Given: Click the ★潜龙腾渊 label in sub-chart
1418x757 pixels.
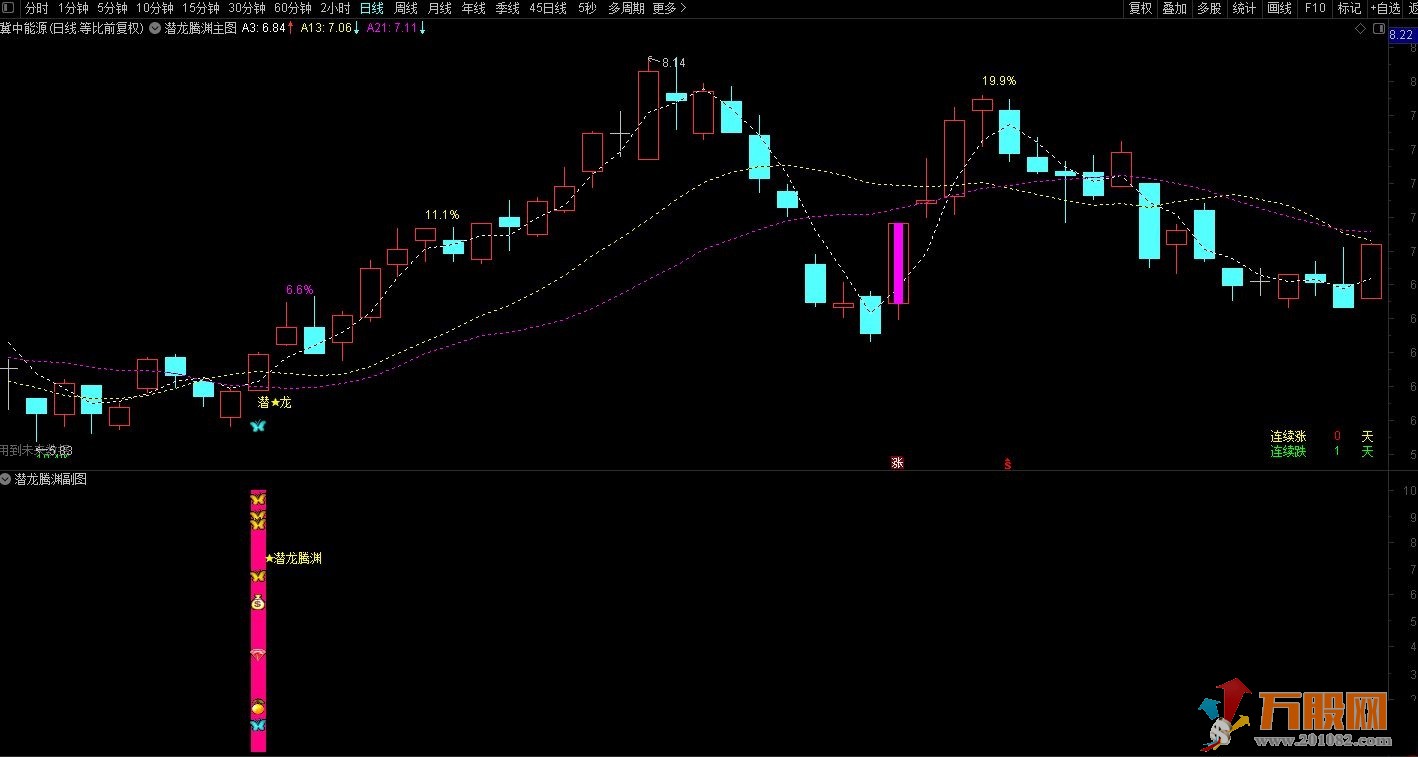Looking at the screenshot, I should 293,558.
